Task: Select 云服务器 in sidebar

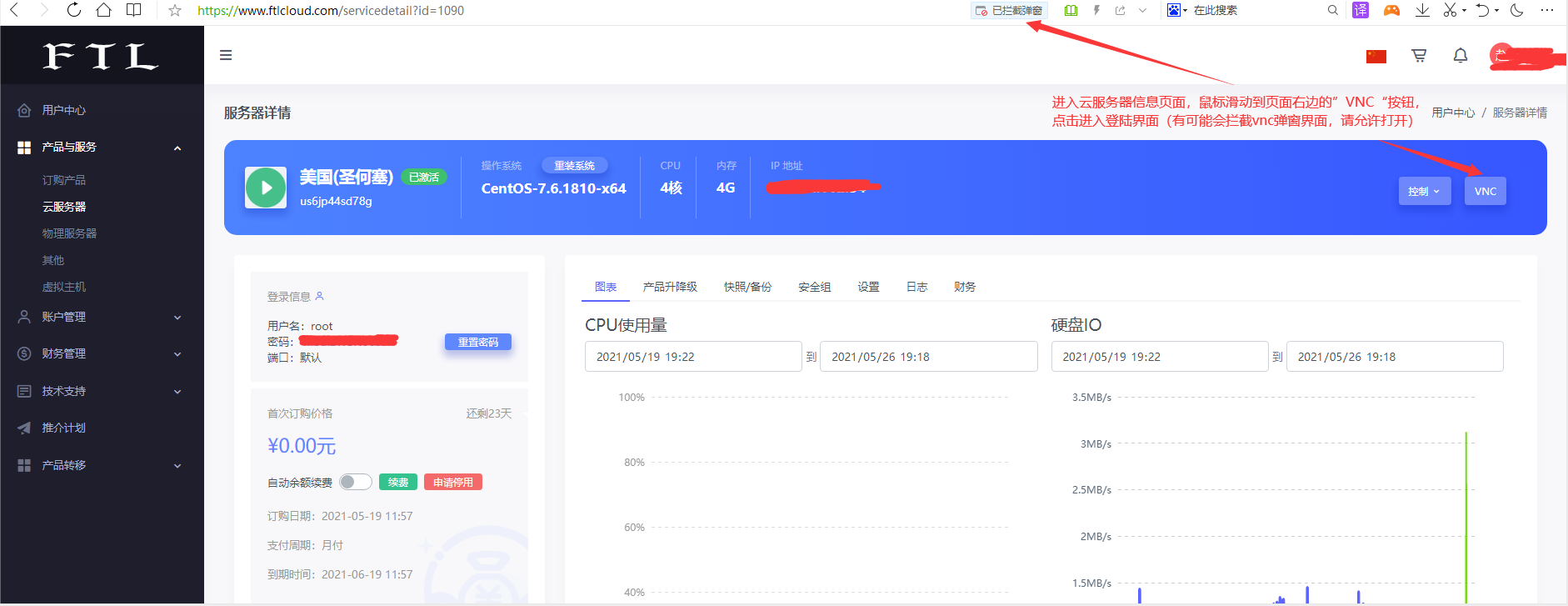Action: pos(64,207)
